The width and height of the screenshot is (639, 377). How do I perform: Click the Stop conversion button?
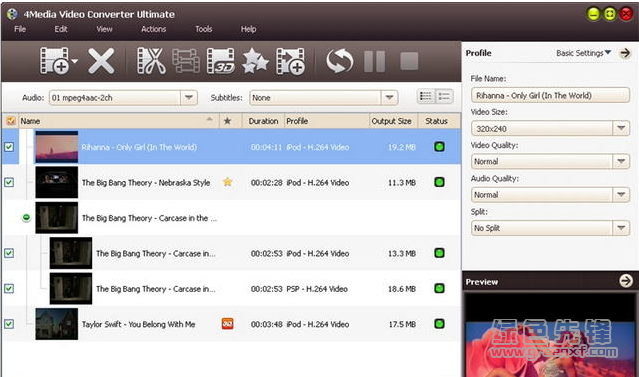tap(409, 62)
